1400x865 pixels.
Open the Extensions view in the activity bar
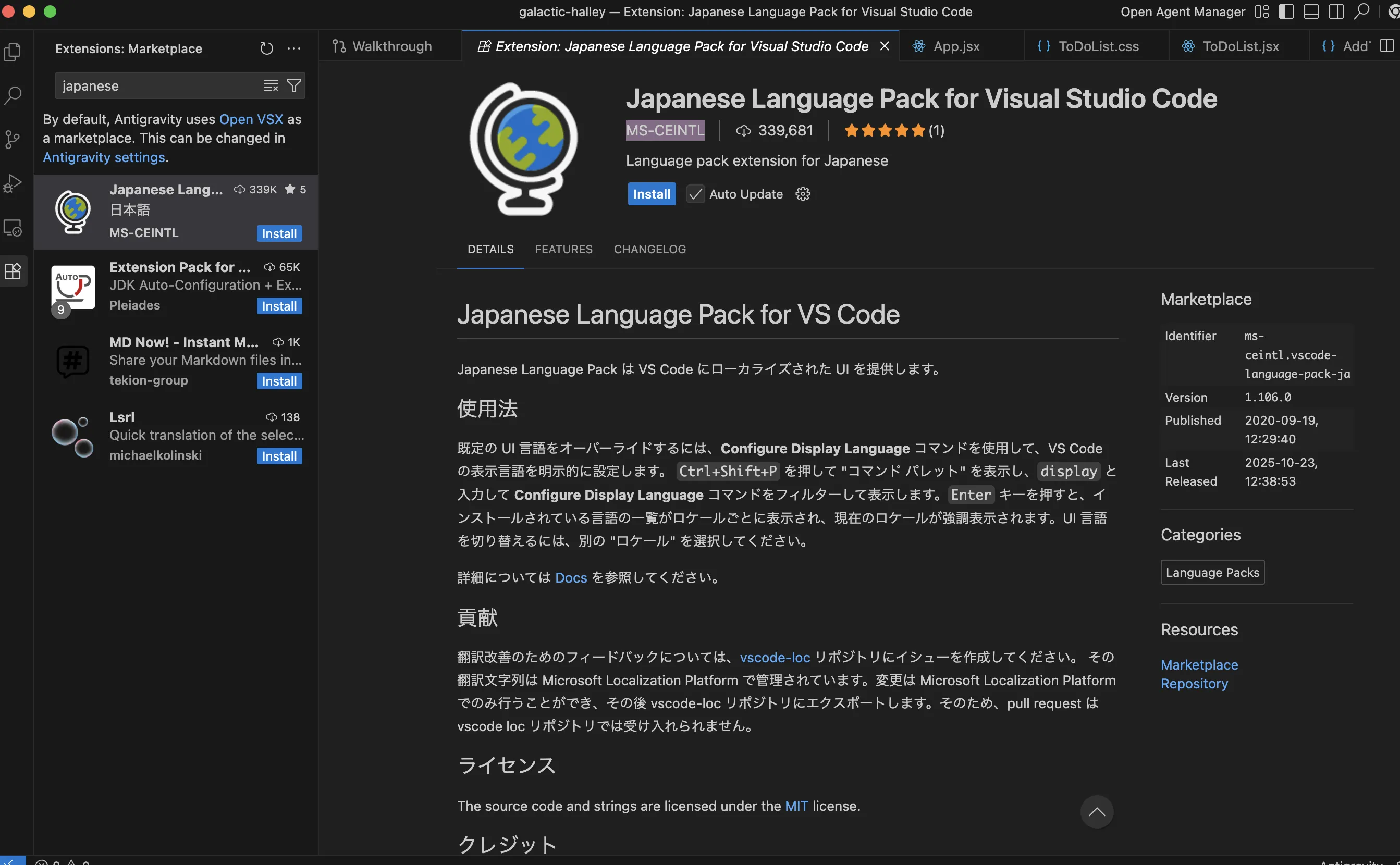13,270
